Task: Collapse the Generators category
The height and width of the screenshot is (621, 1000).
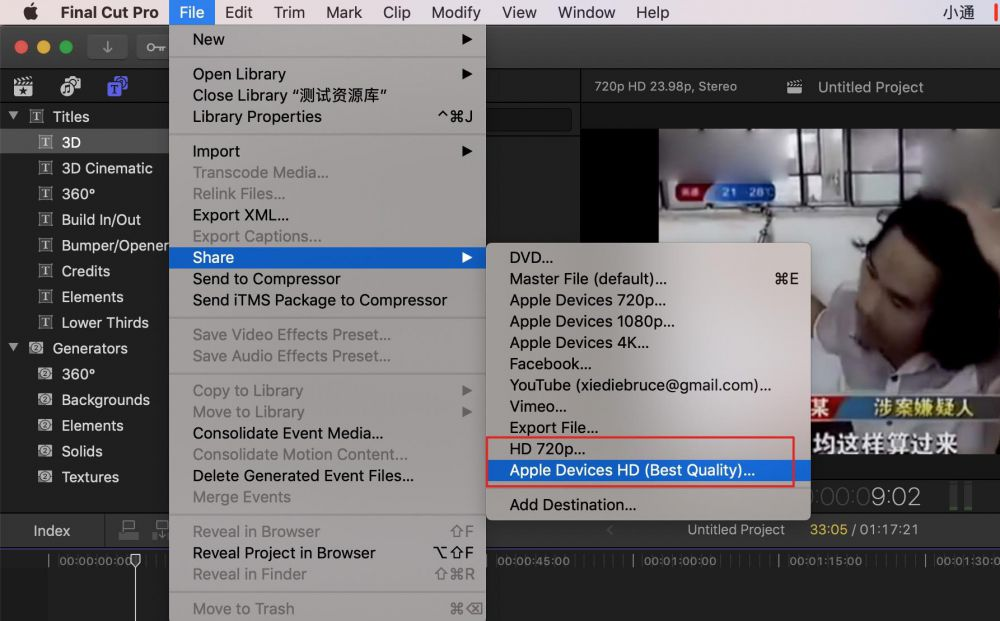Action: [13, 347]
